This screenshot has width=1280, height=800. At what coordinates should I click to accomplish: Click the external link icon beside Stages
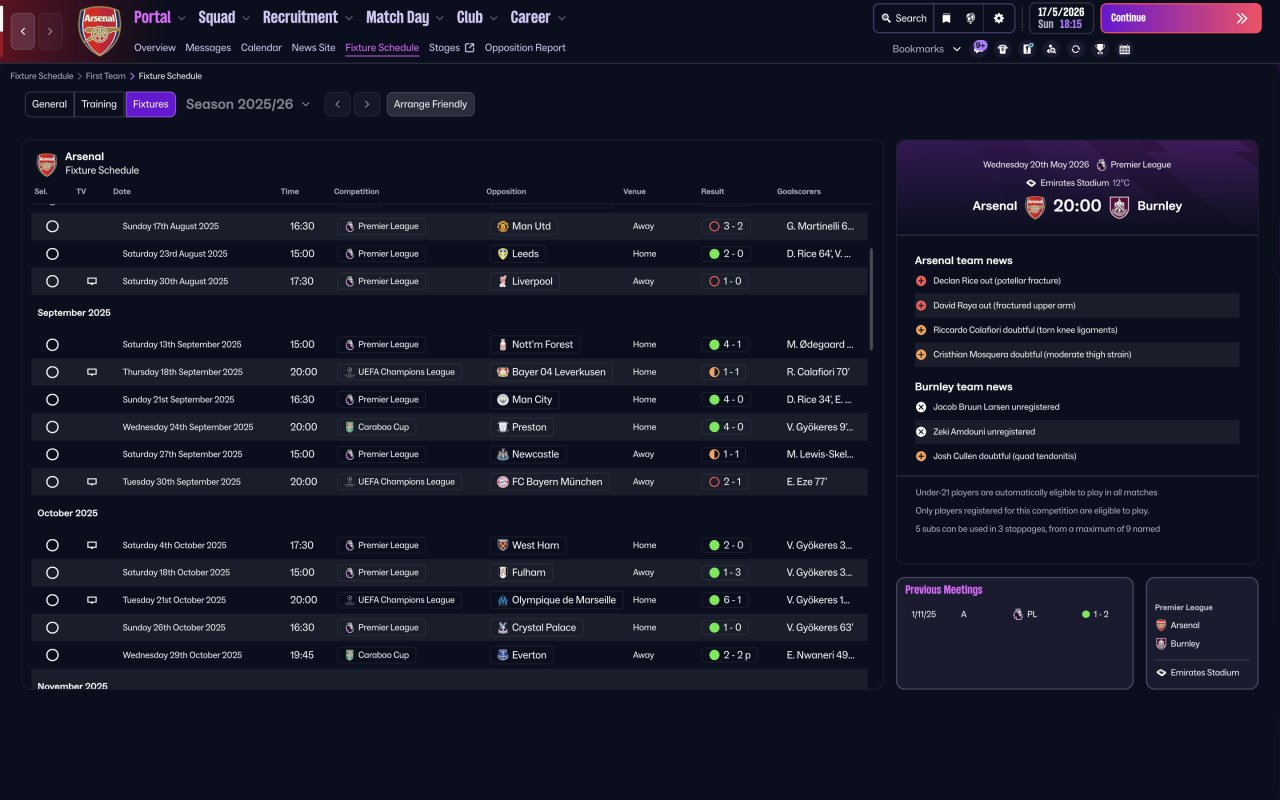click(x=470, y=47)
